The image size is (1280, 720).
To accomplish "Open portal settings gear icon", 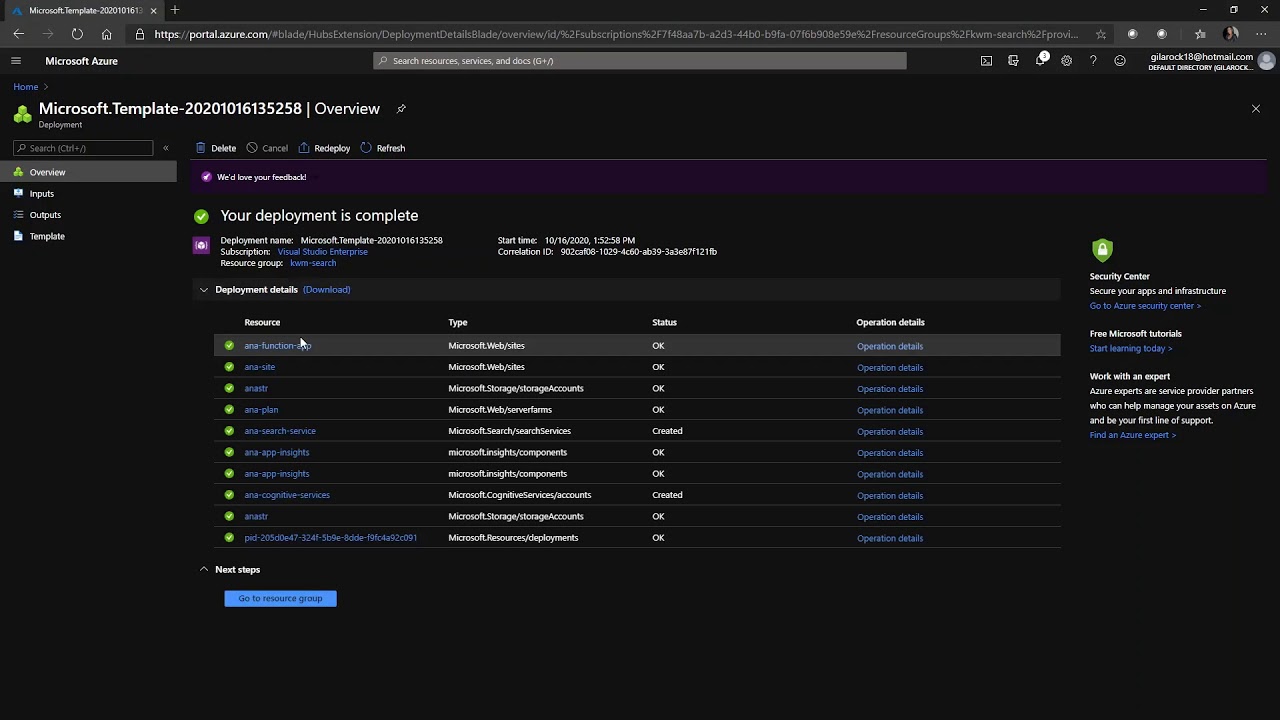I will (x=1066, y=61).
